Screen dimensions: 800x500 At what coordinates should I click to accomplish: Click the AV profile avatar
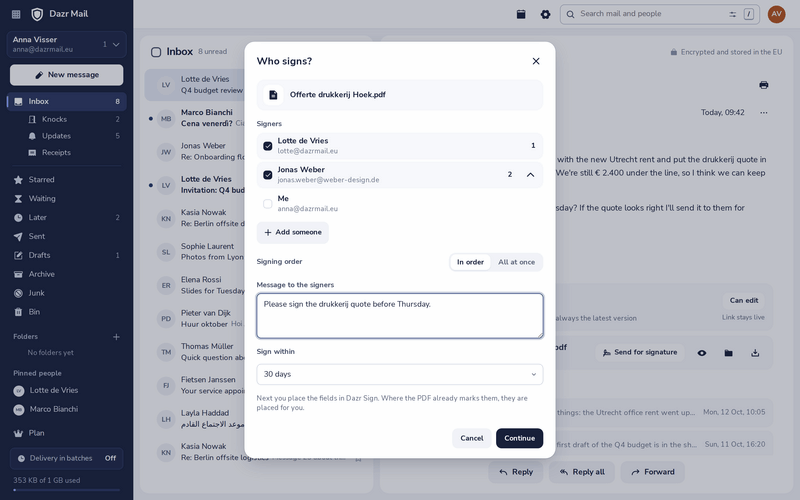click(777, 14)
